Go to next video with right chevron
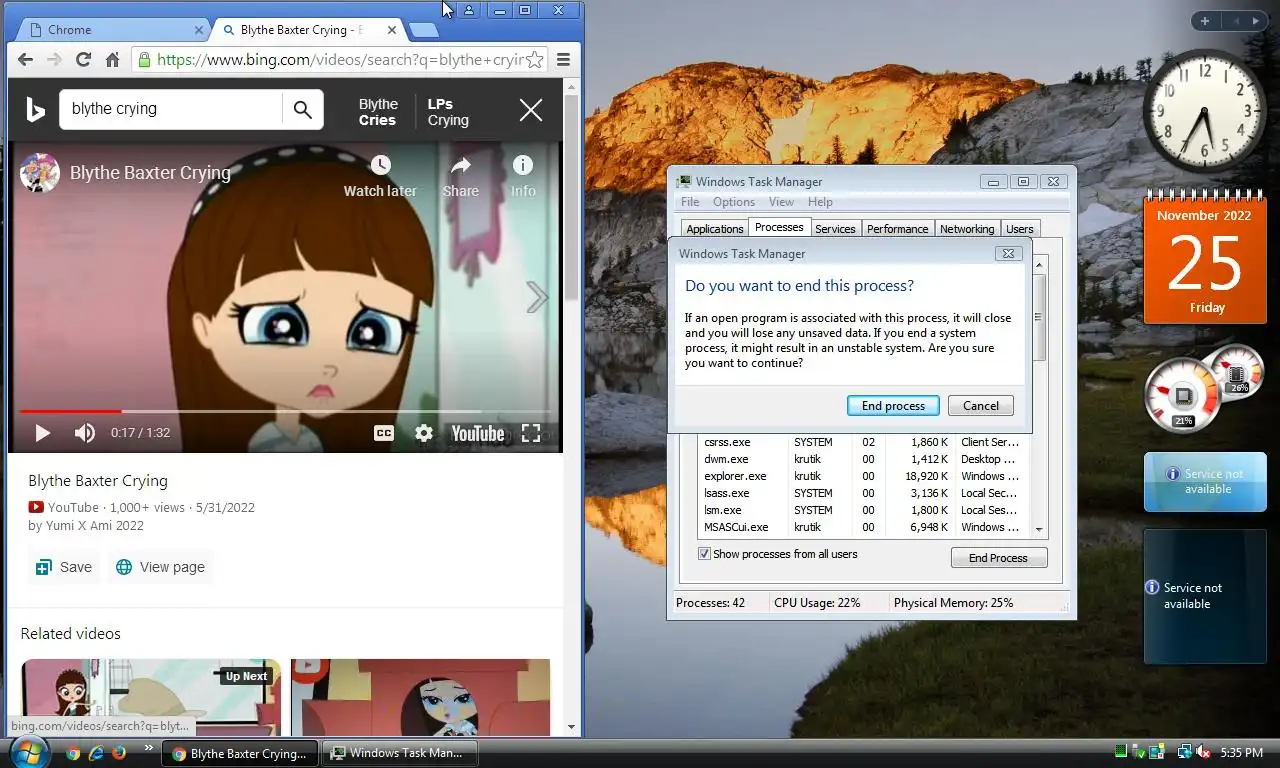 tap(537, 297)
